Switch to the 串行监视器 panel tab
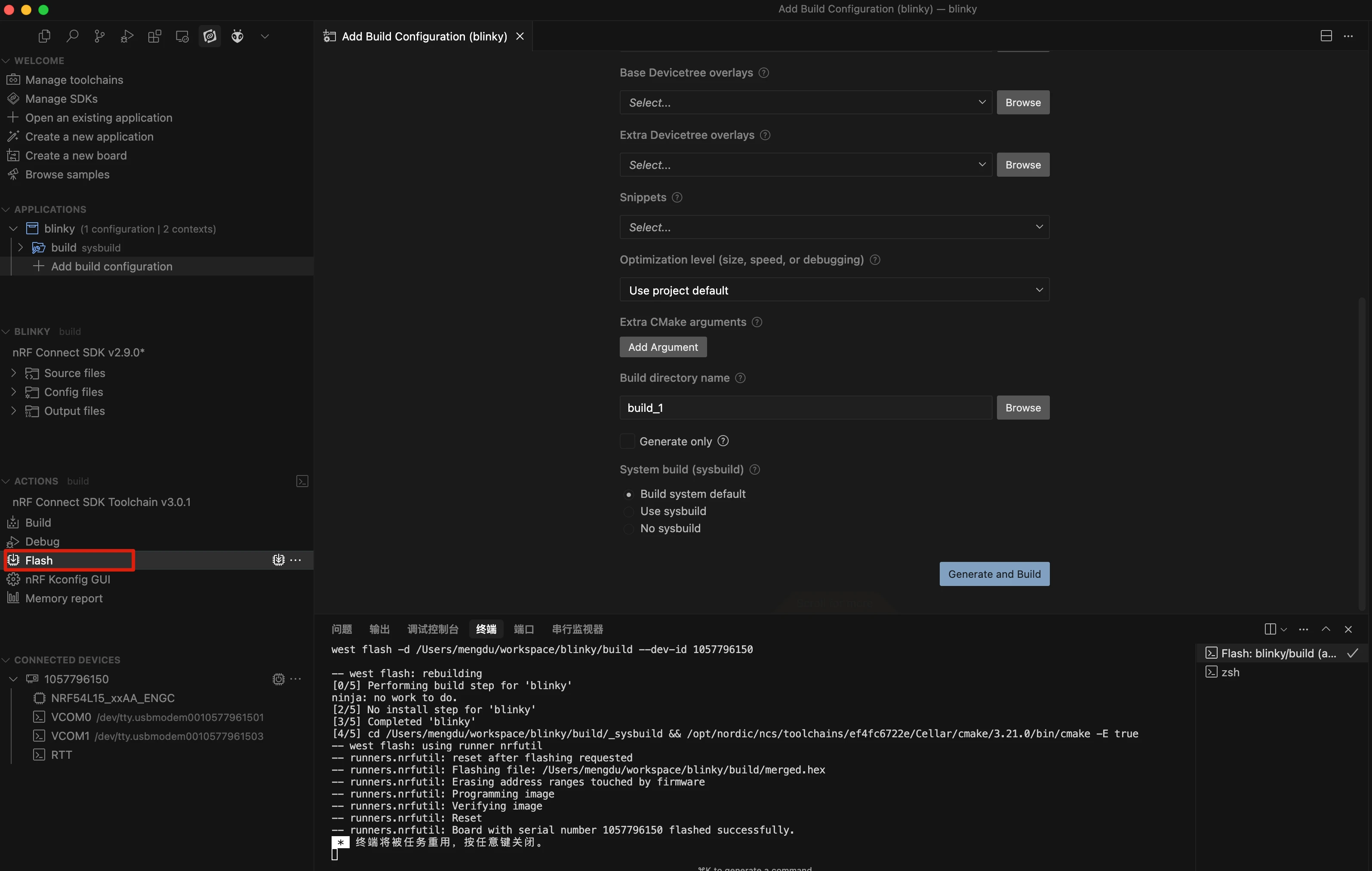The image size is (1372, 871). point(577,629)
